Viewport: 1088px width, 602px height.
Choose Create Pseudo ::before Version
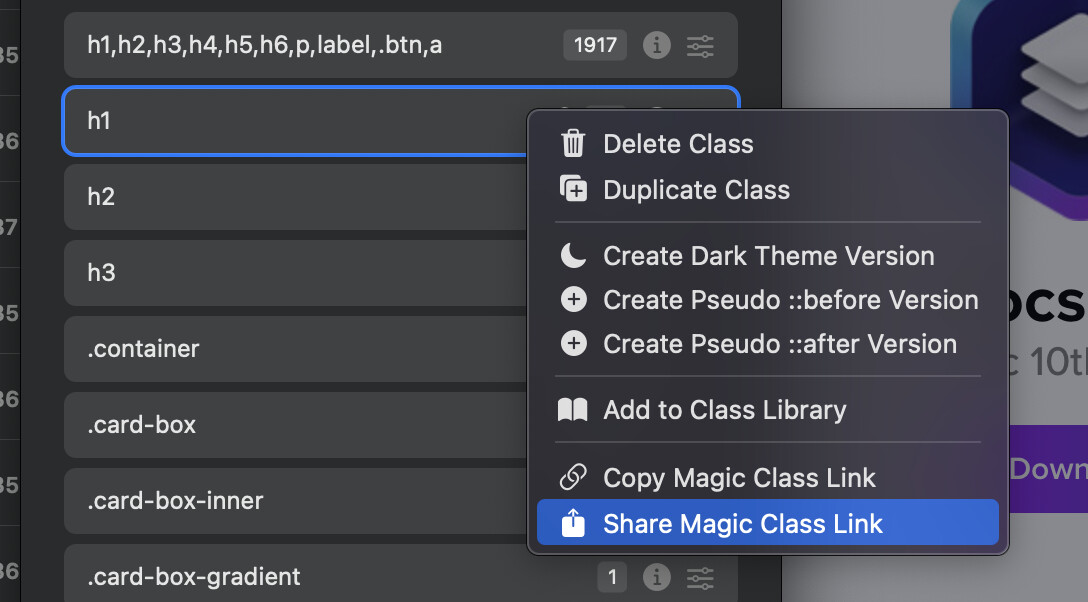790,300
